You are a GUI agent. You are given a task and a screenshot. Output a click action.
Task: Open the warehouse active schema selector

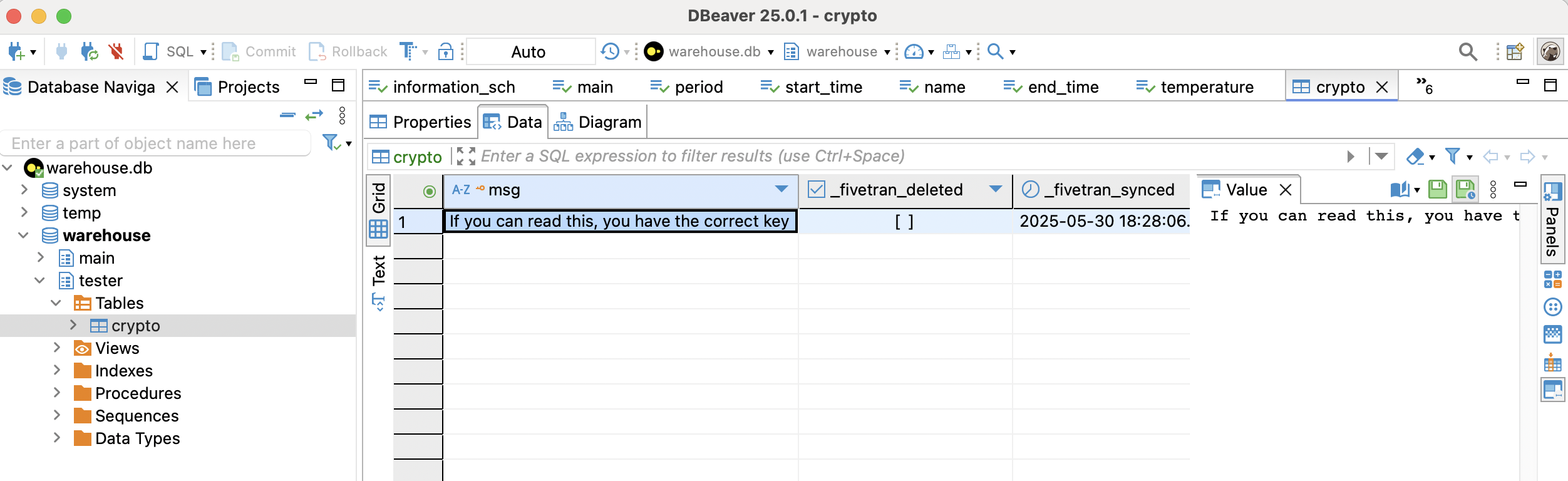837,52
